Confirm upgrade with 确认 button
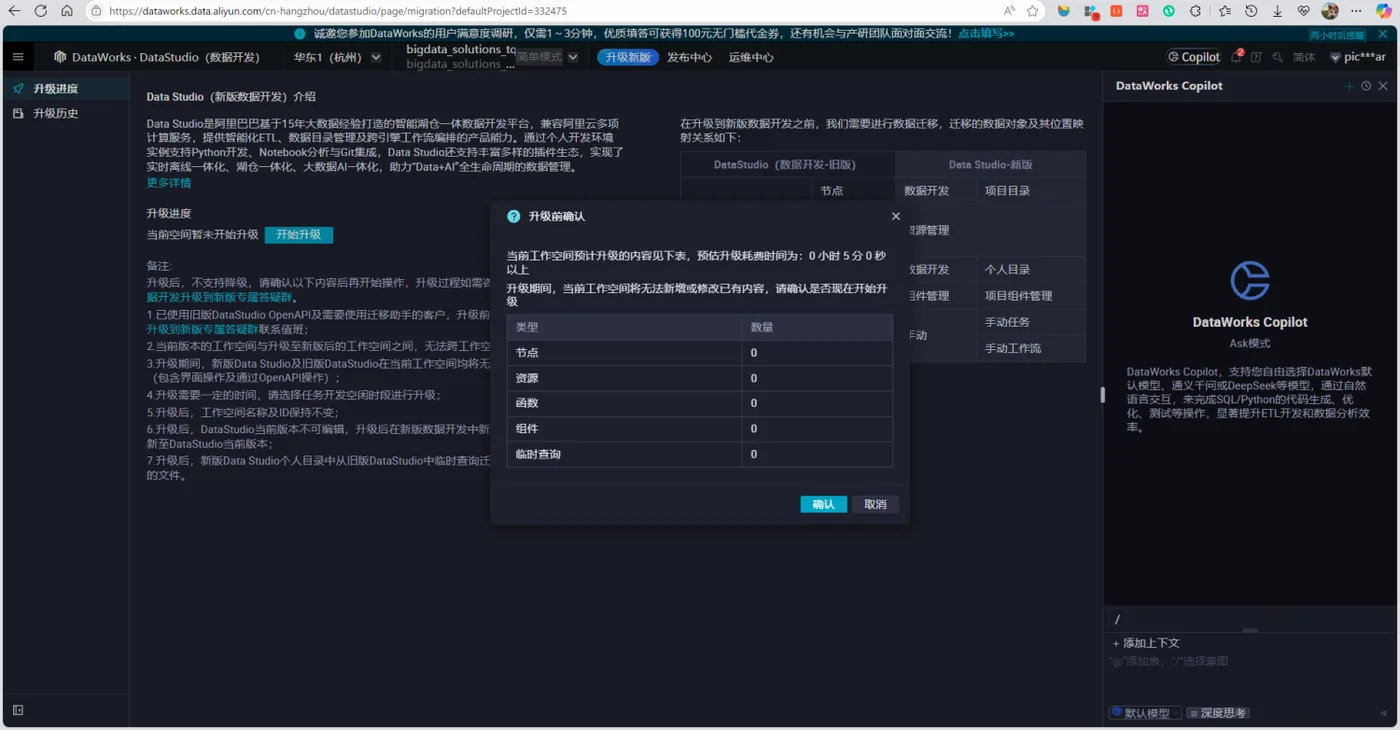The height and width of the screenshot is (730, 1400). pyautogui.click(x=824, y=504)
